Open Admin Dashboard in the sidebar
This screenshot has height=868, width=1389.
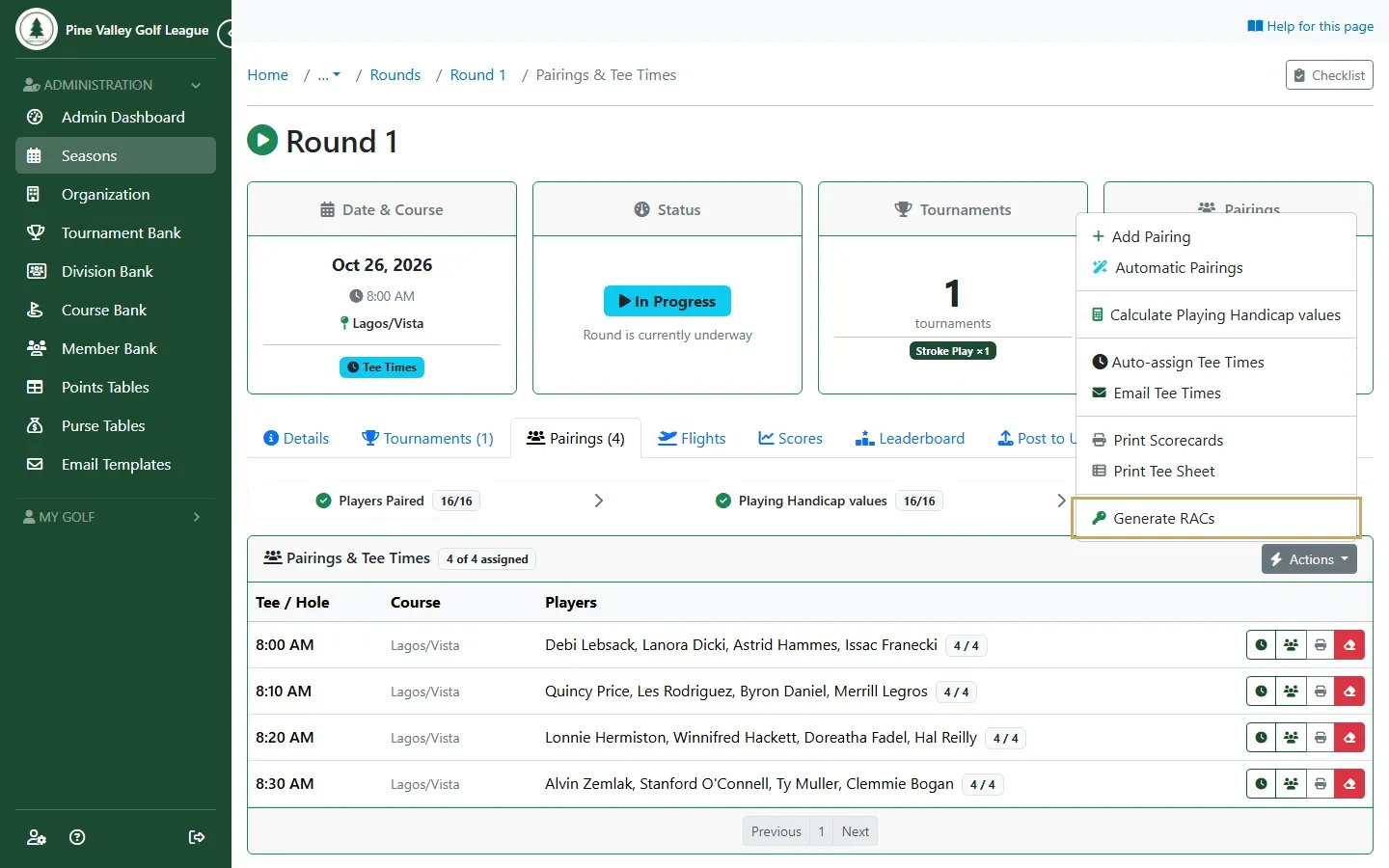116,117
